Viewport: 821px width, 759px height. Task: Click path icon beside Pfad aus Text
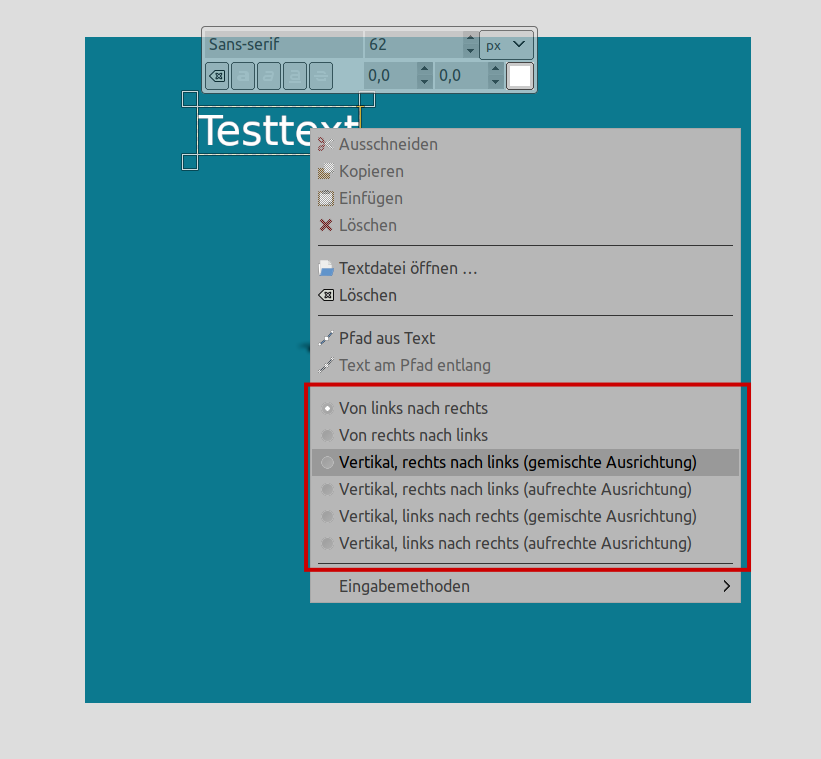click(326, 338)
